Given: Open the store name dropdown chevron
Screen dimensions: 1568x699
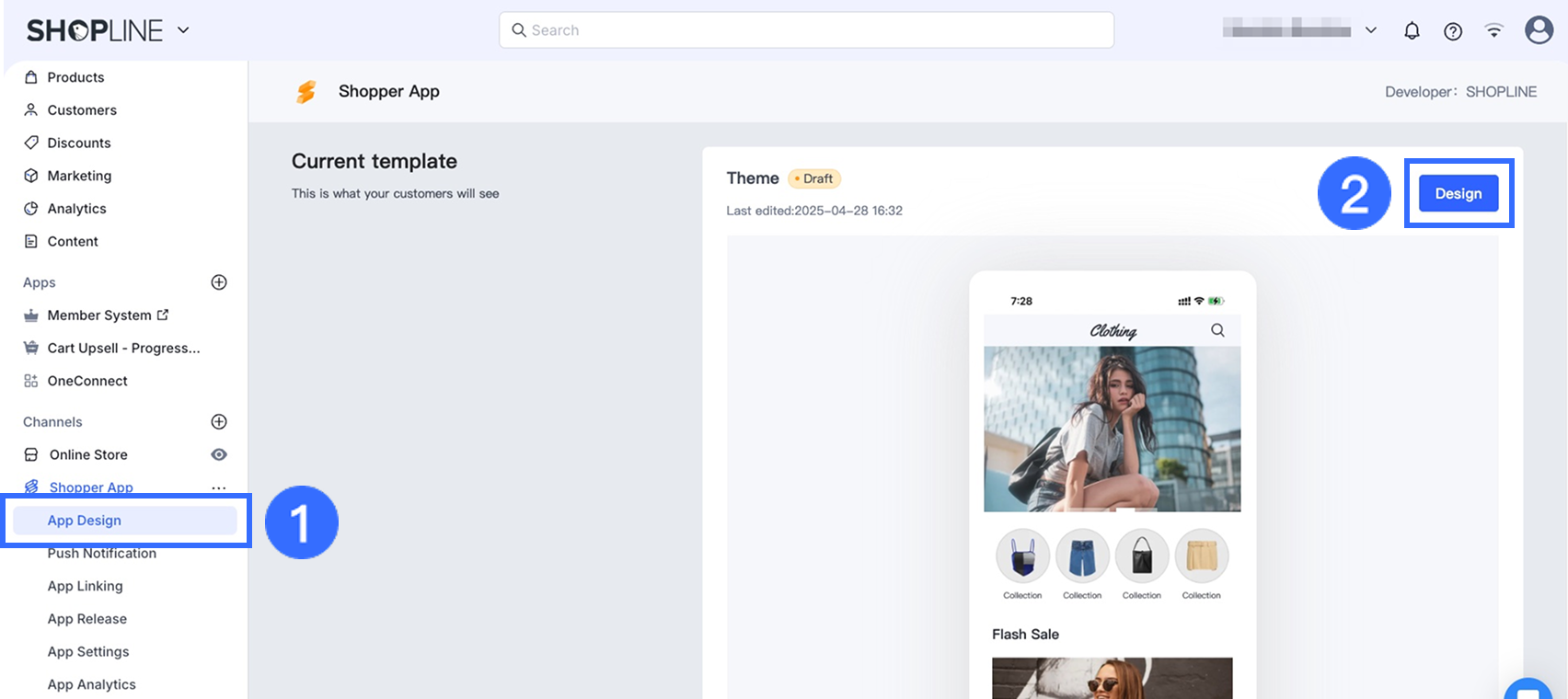Looking at the screenshot, I should (1371, 30).
